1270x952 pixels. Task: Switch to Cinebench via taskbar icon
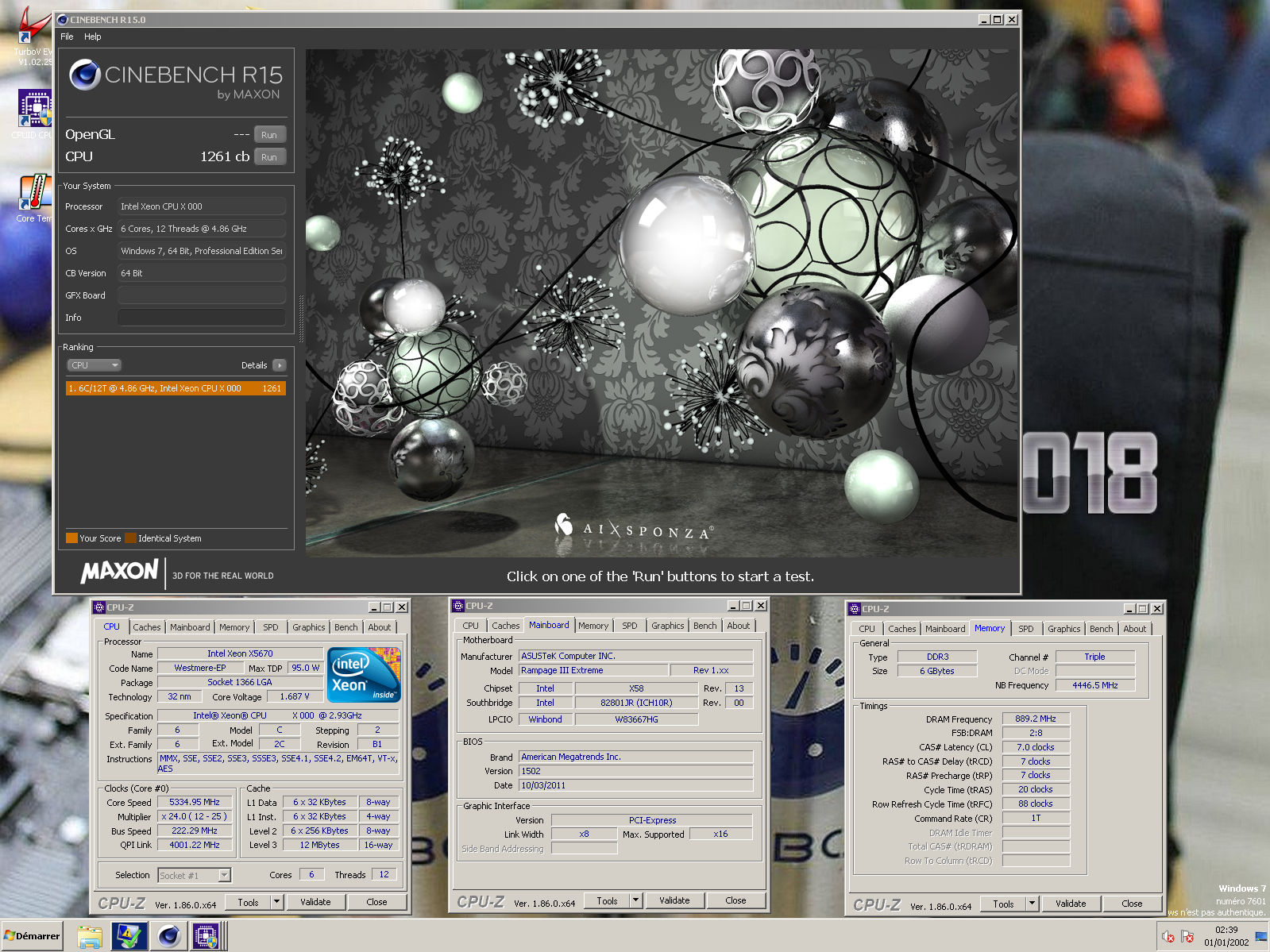(168, 937)
